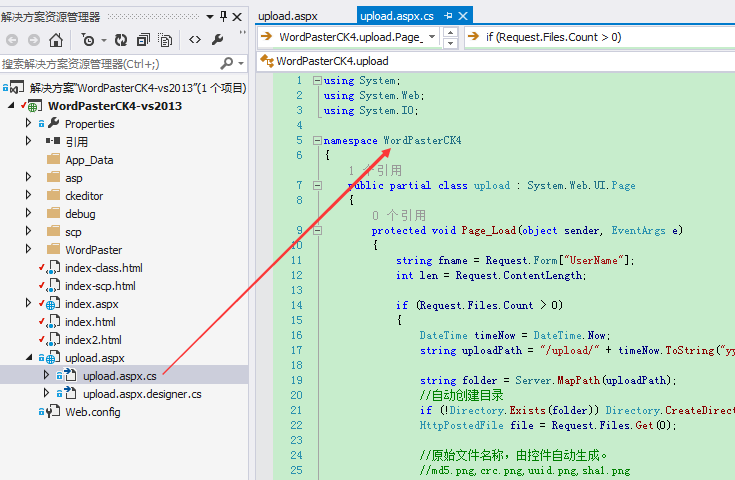Click the upload.aspx.cs C# file icon
The height and width of the screenshot is (480, 735).
coord(70,375)
